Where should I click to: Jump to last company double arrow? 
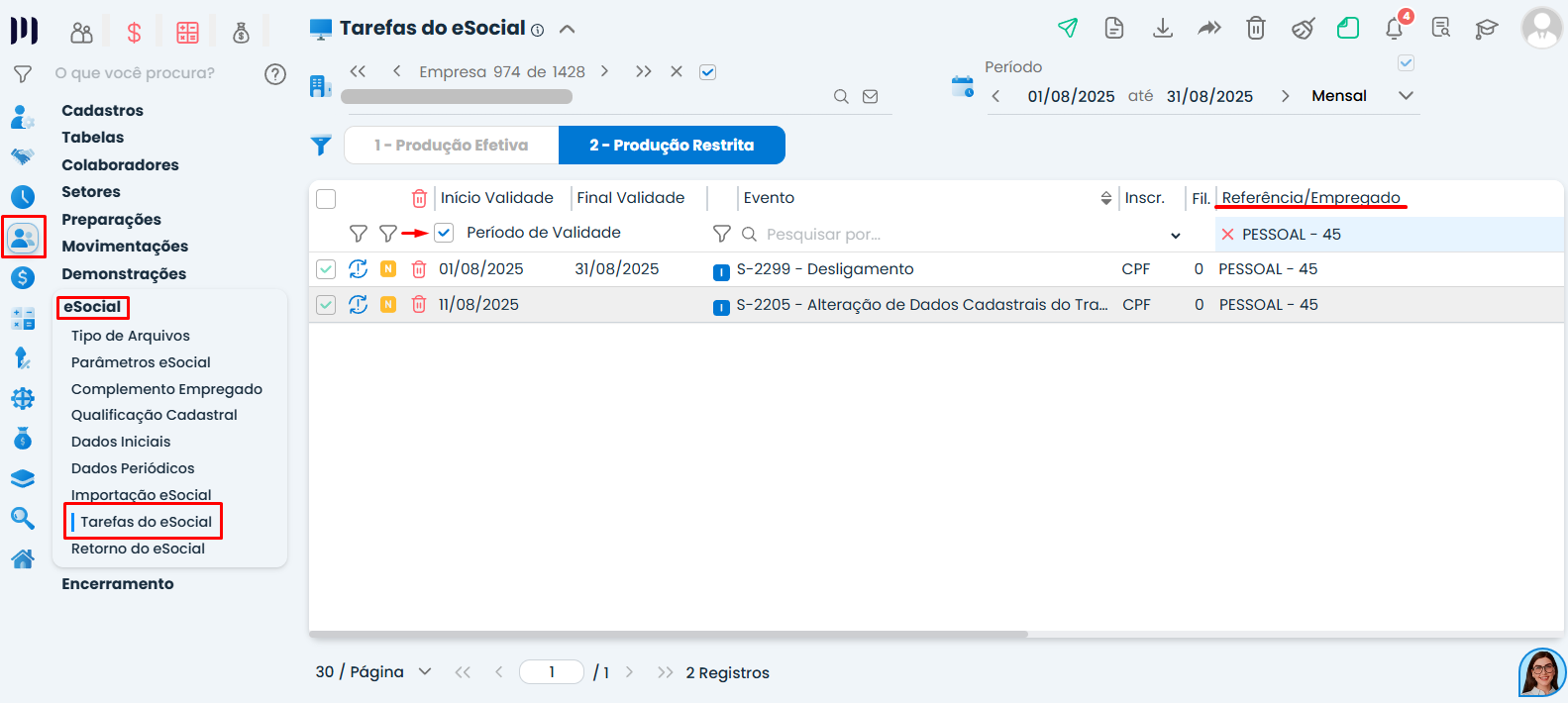pos(644,71)
